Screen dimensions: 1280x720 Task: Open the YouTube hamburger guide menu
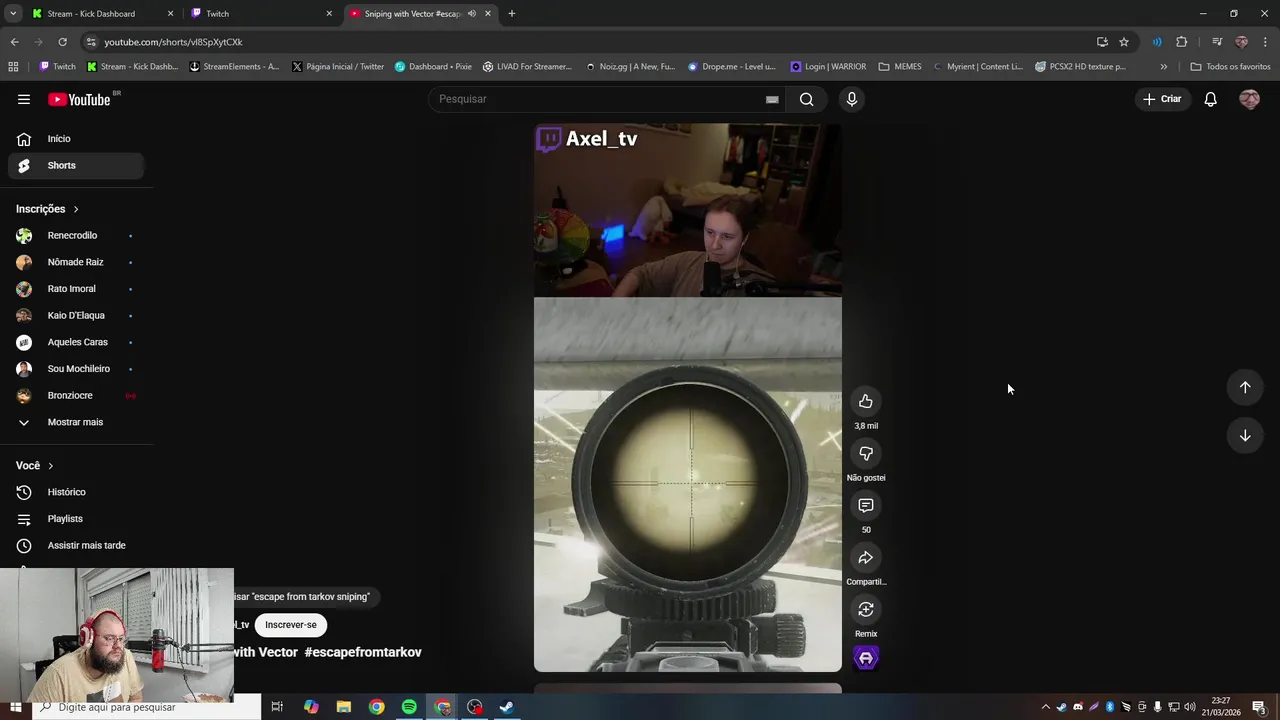(24, 99)
